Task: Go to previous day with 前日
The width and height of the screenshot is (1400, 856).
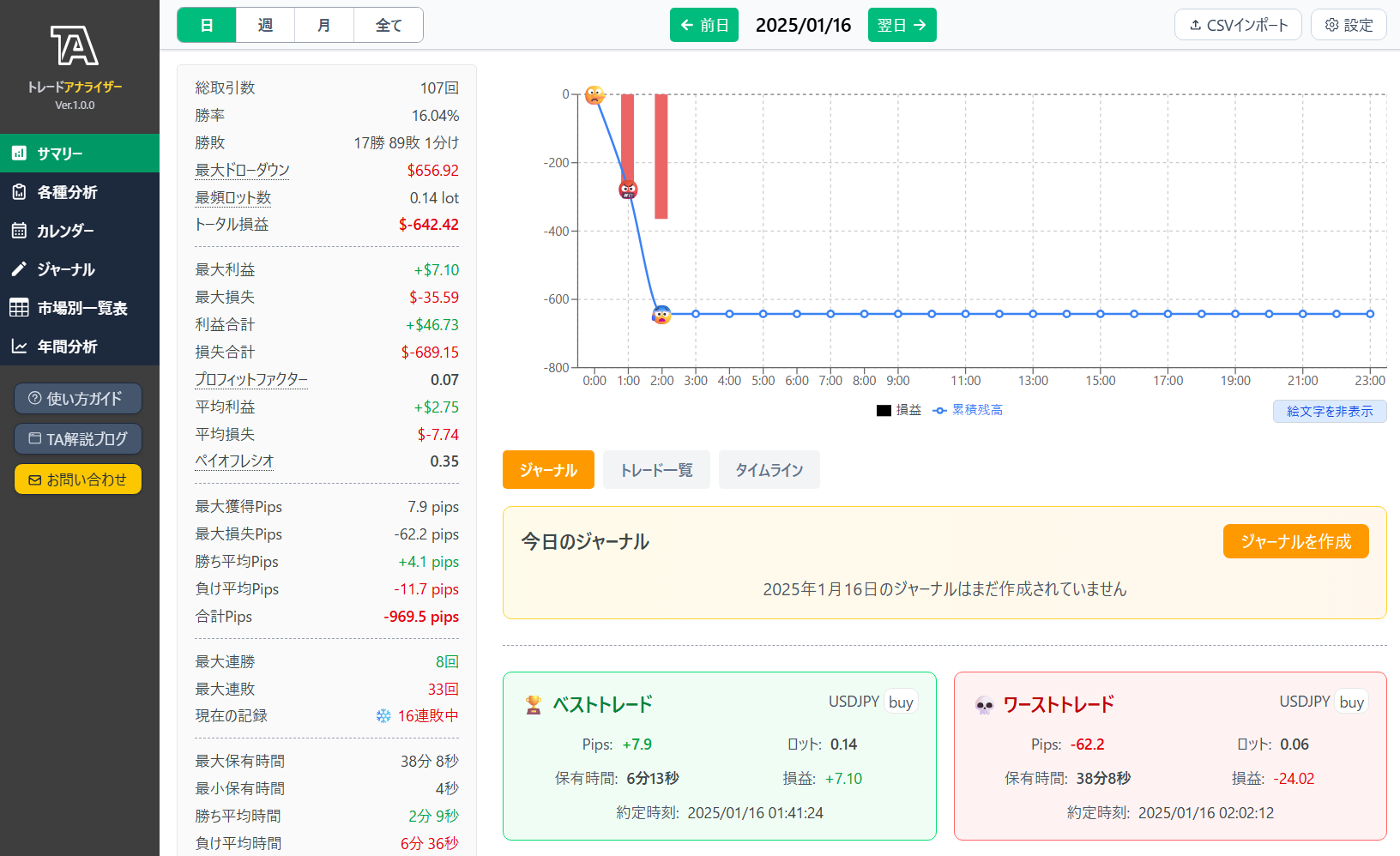Action: pos(703,25)
